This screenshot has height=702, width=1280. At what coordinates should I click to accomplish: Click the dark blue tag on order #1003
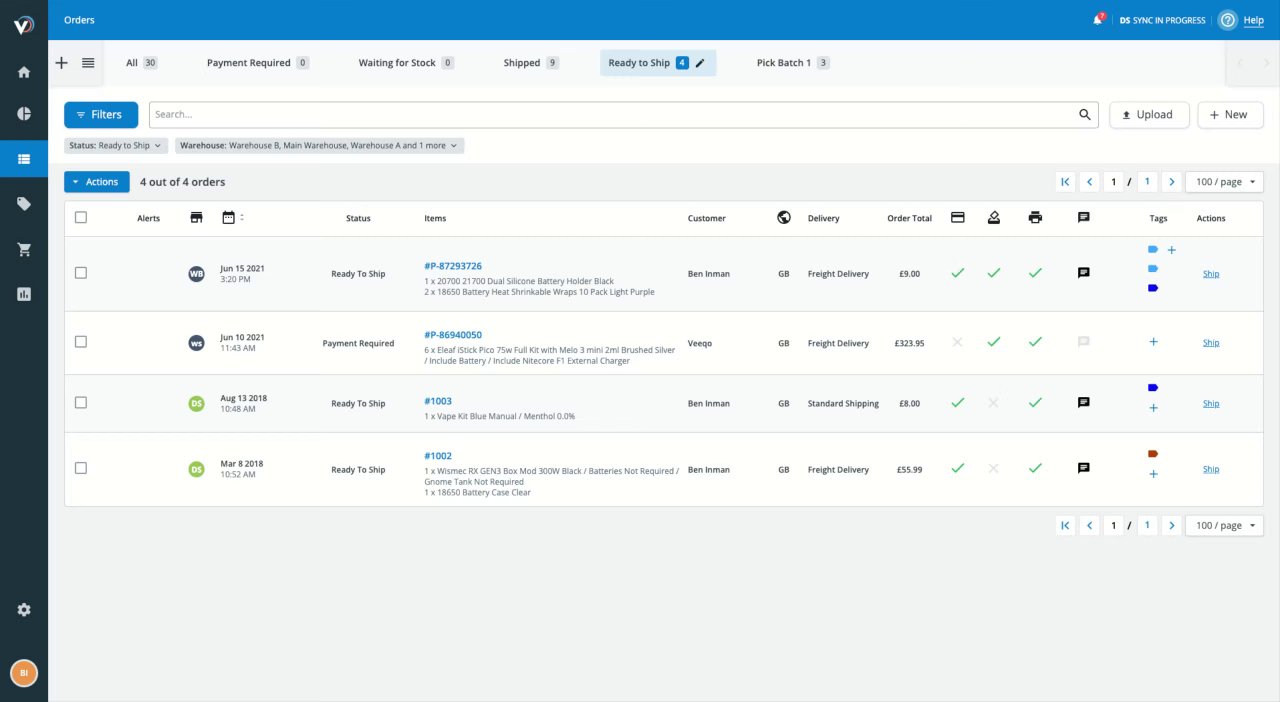[1153, 388]
